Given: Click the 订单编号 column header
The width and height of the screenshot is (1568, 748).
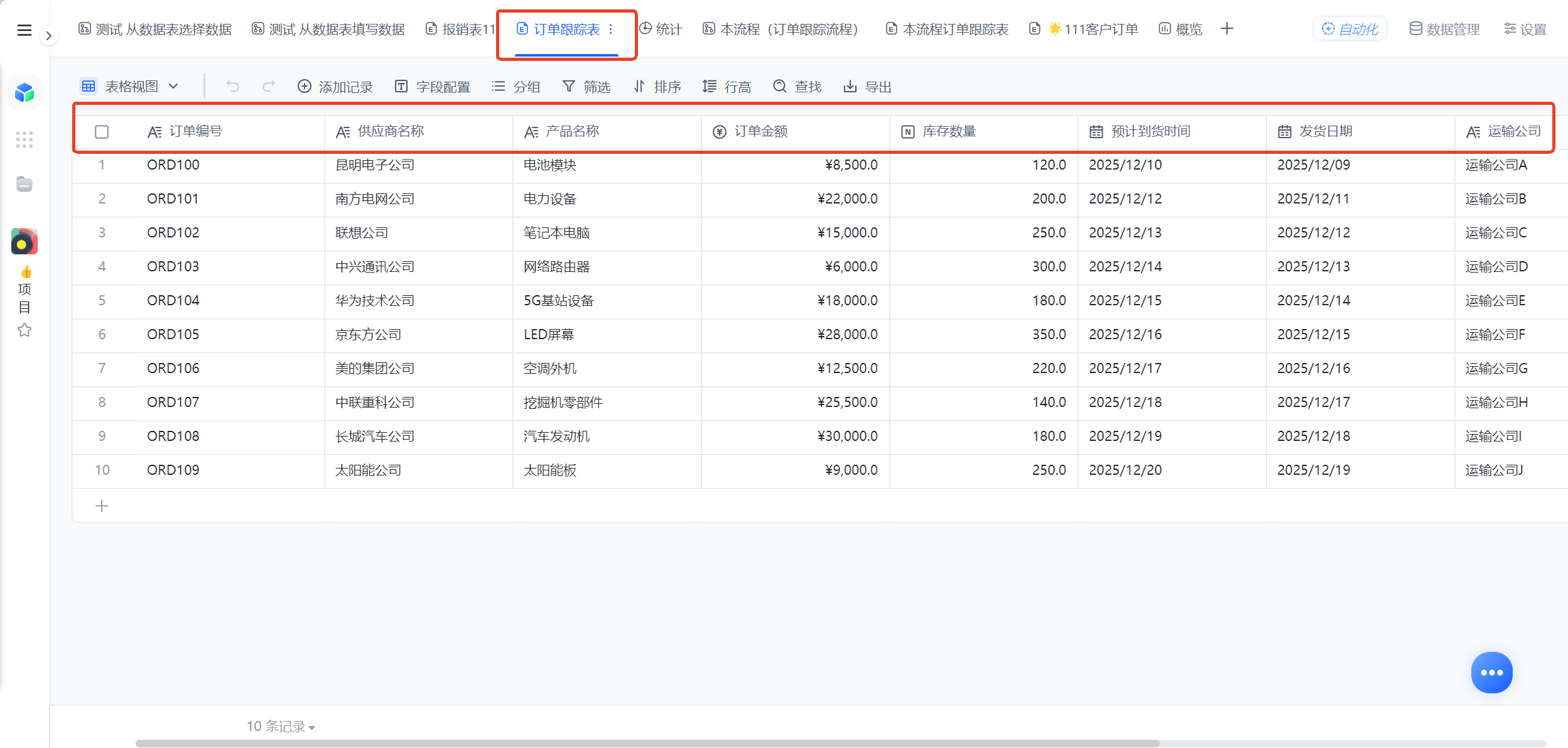Looking at the screenshot, I should (229, 132).
